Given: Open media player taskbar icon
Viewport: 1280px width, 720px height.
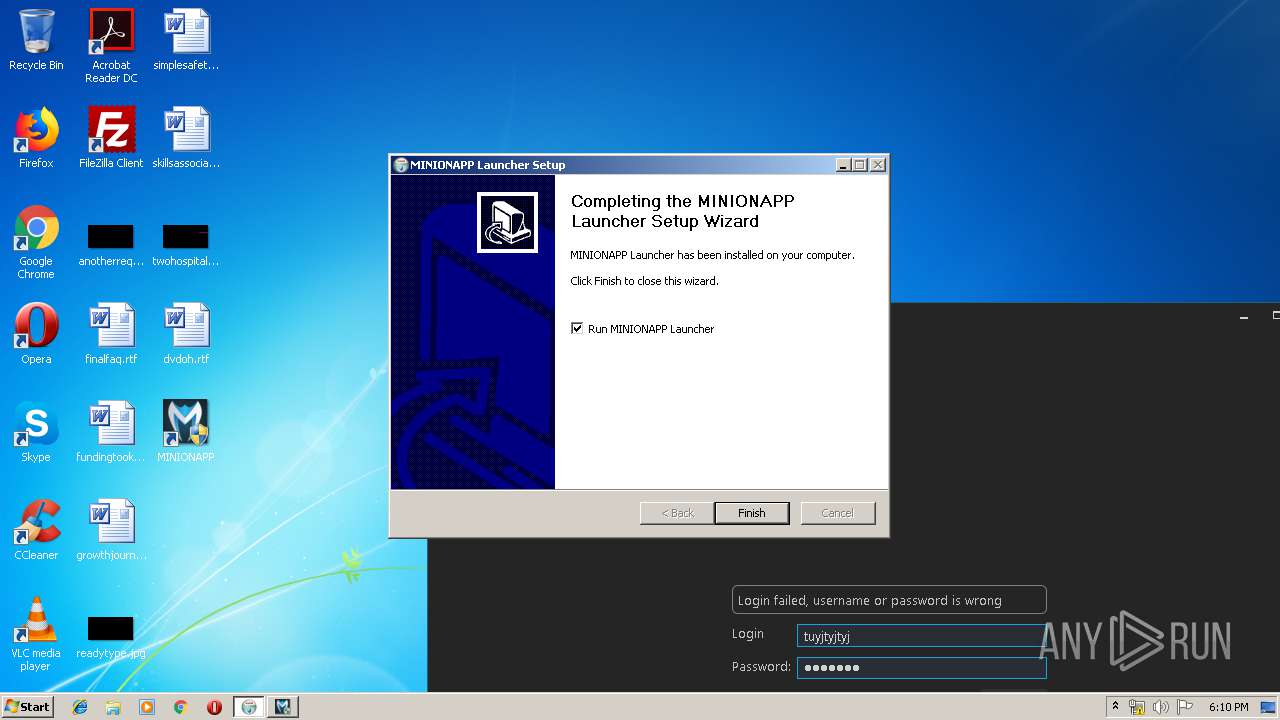Looking at the screenshot, I should click(147, 707).
